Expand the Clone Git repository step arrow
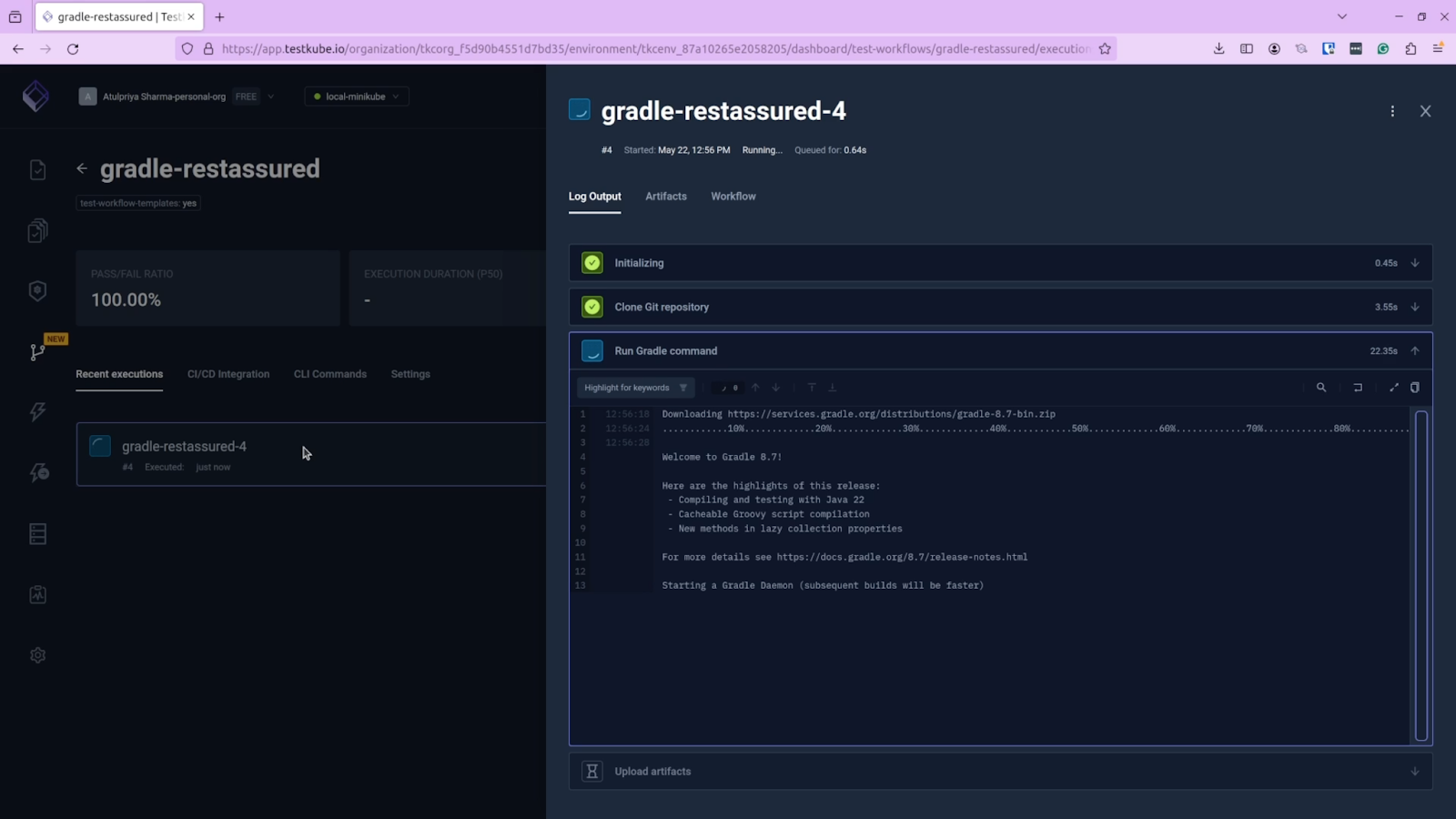Viewport: 1456px width, 819px height. point(1415,307)
